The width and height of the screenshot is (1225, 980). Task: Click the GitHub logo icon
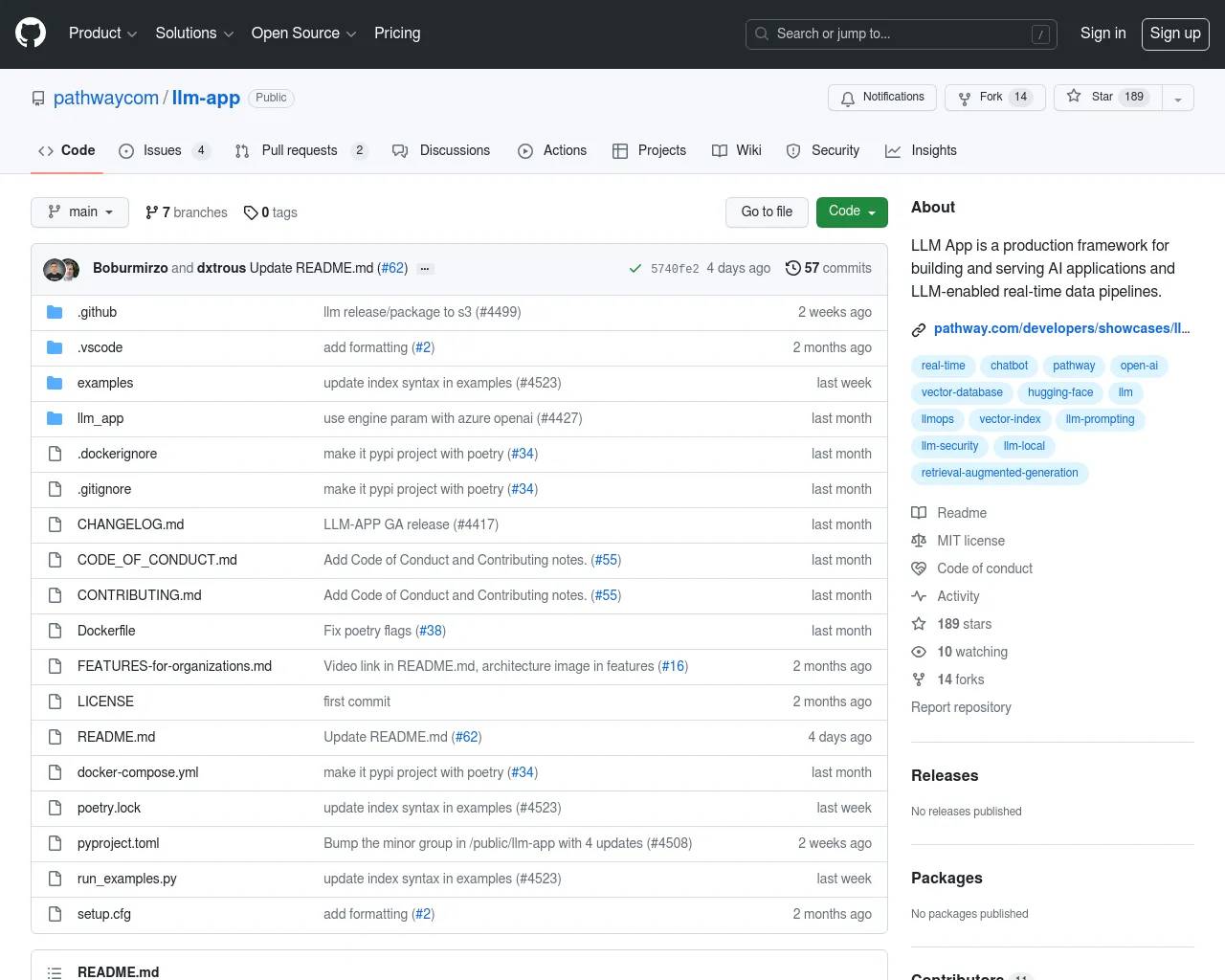coord(31,33)
